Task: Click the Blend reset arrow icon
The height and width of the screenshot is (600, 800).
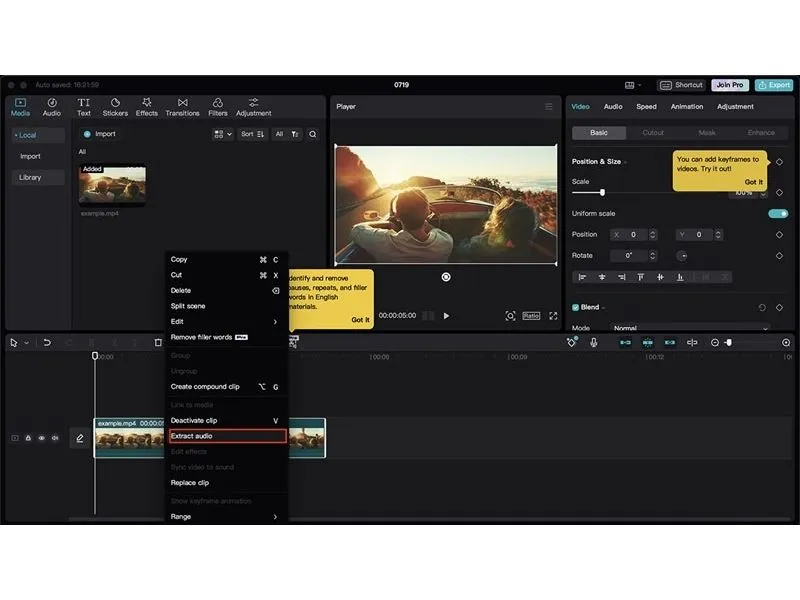Action: click(x=762, y=307)
